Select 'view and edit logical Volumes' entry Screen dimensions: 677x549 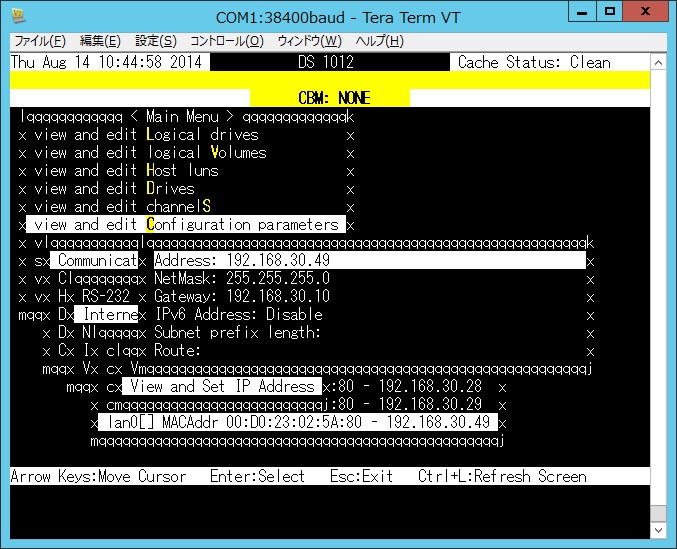click(x=150, y=152)
